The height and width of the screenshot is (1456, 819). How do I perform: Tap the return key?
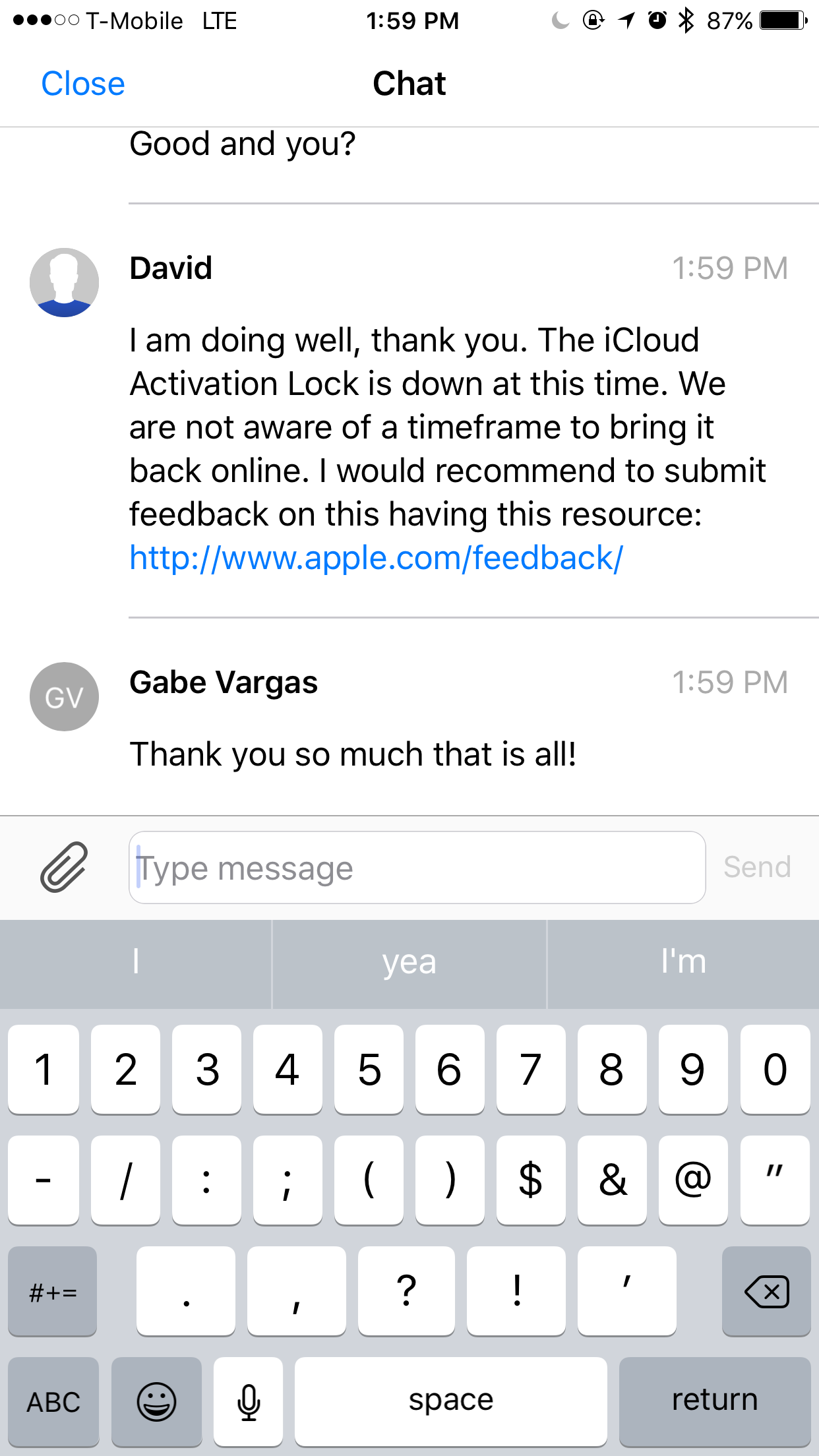pyautogui.click(x=715, y=1401)
